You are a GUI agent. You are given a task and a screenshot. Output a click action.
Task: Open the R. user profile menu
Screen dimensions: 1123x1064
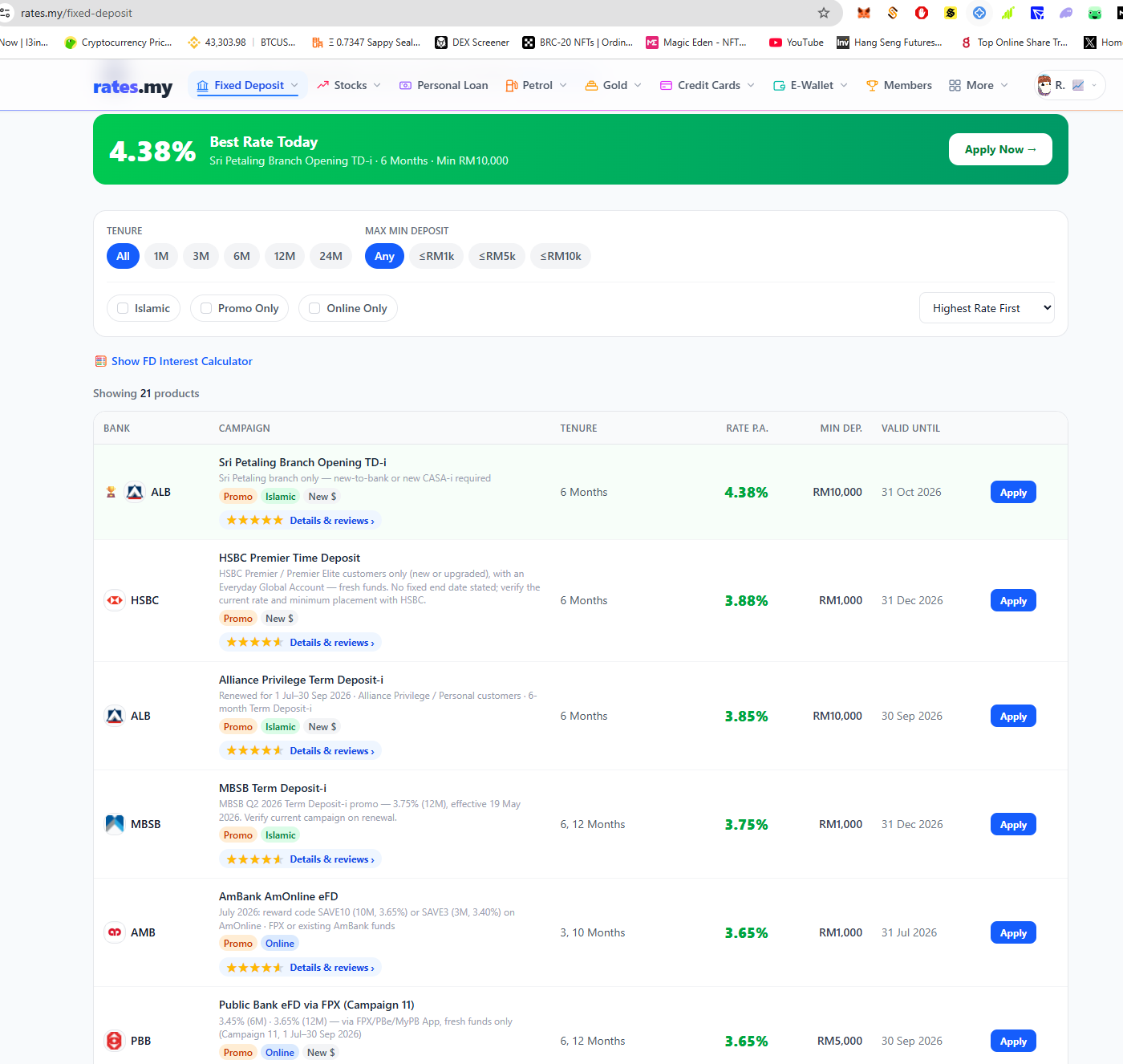[x=1069, y=85]
